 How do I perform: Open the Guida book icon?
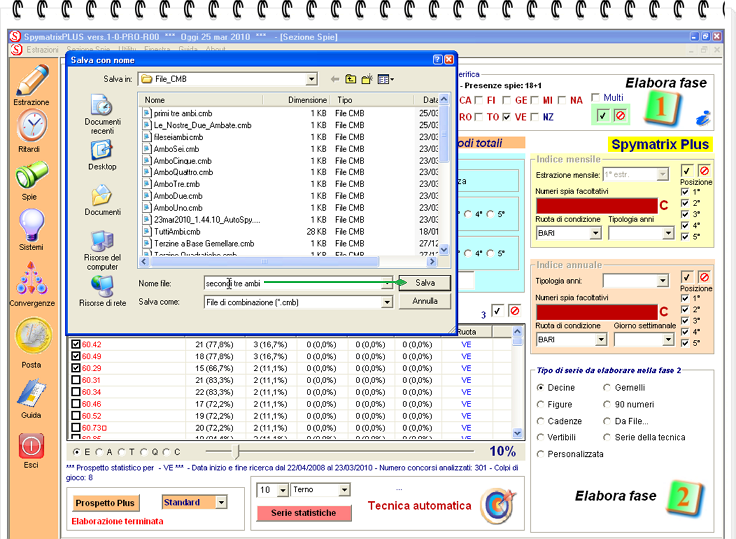pos(32,393)
